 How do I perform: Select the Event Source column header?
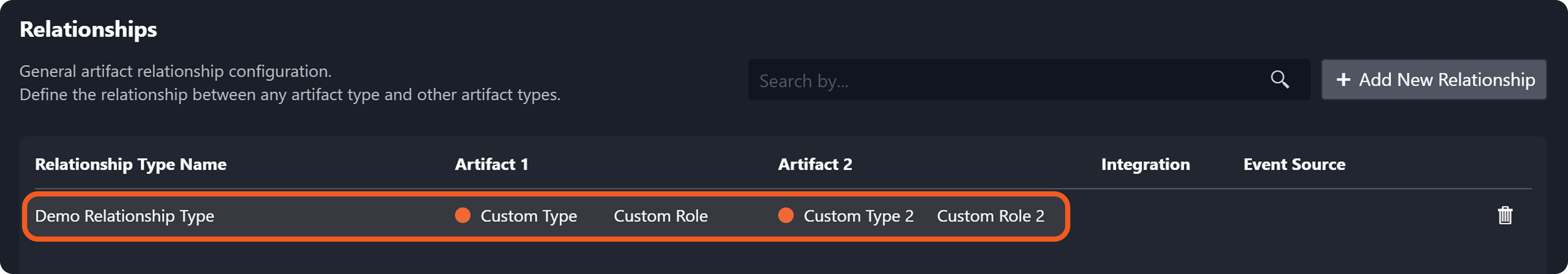click(1294, 164)
